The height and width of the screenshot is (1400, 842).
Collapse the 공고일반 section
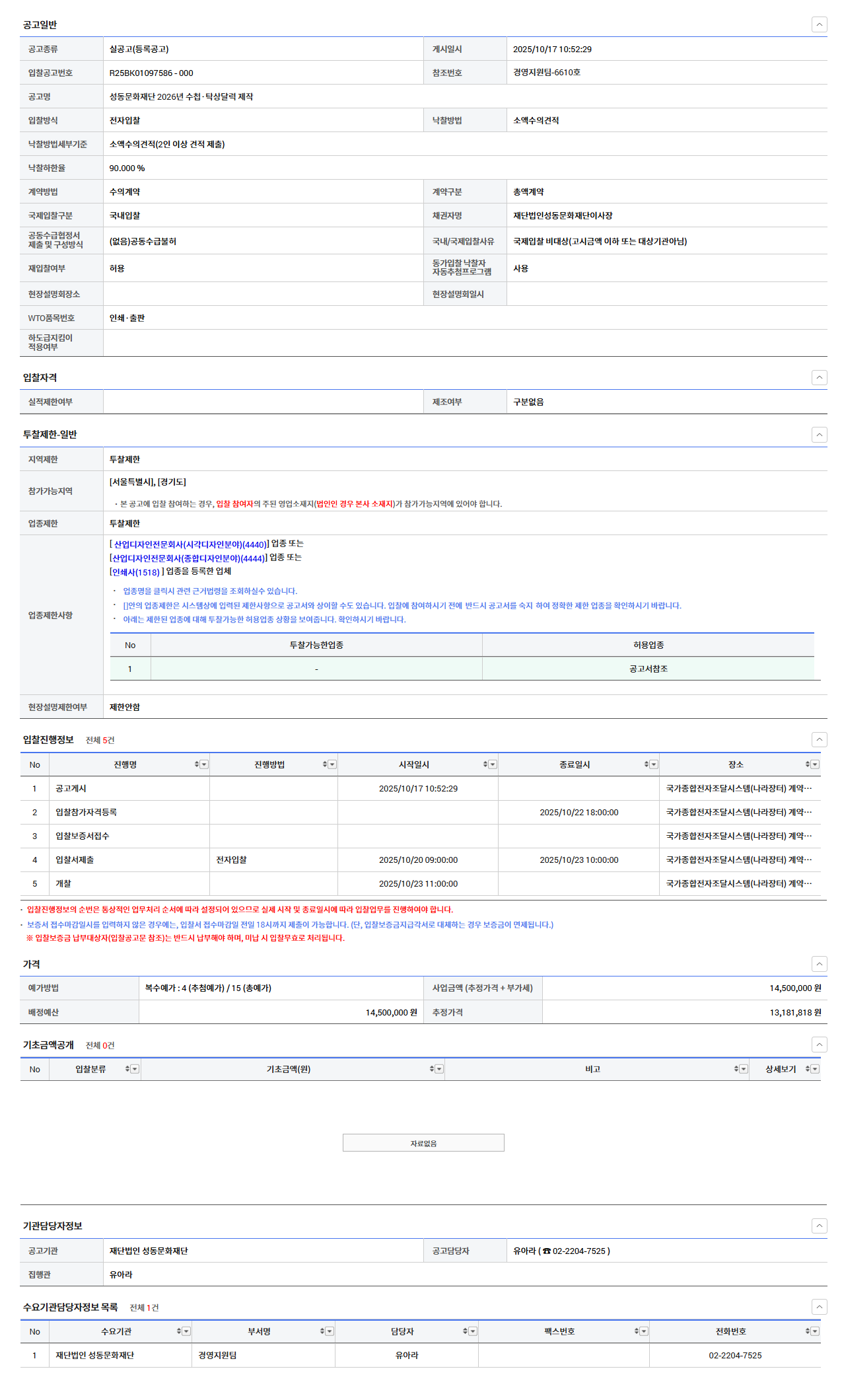819,24
